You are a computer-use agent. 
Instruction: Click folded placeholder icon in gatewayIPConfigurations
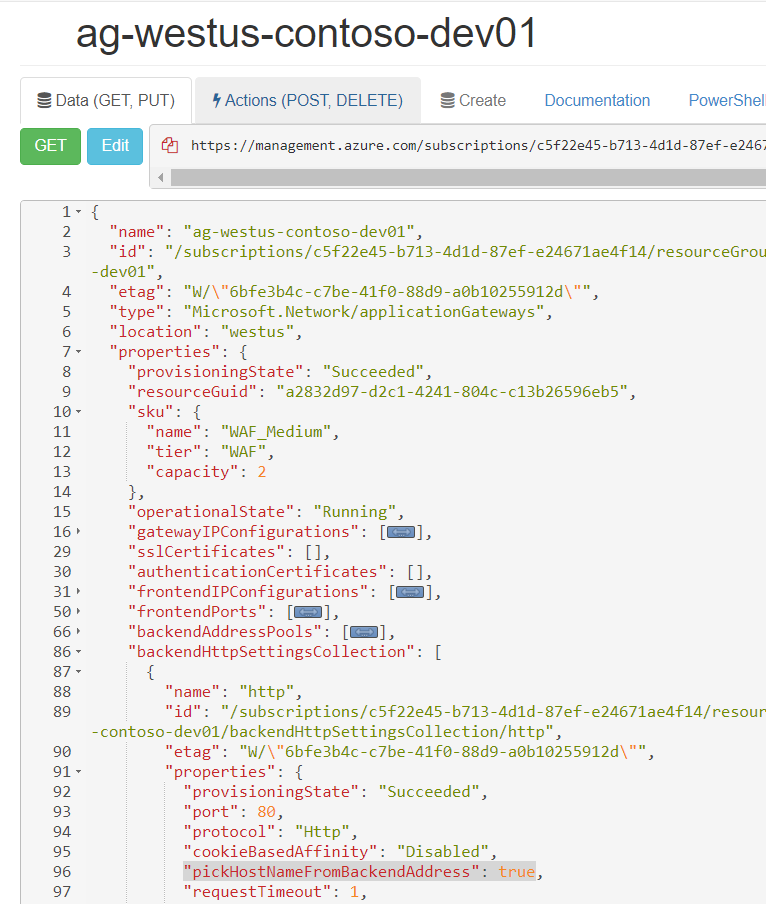(401, 532)
